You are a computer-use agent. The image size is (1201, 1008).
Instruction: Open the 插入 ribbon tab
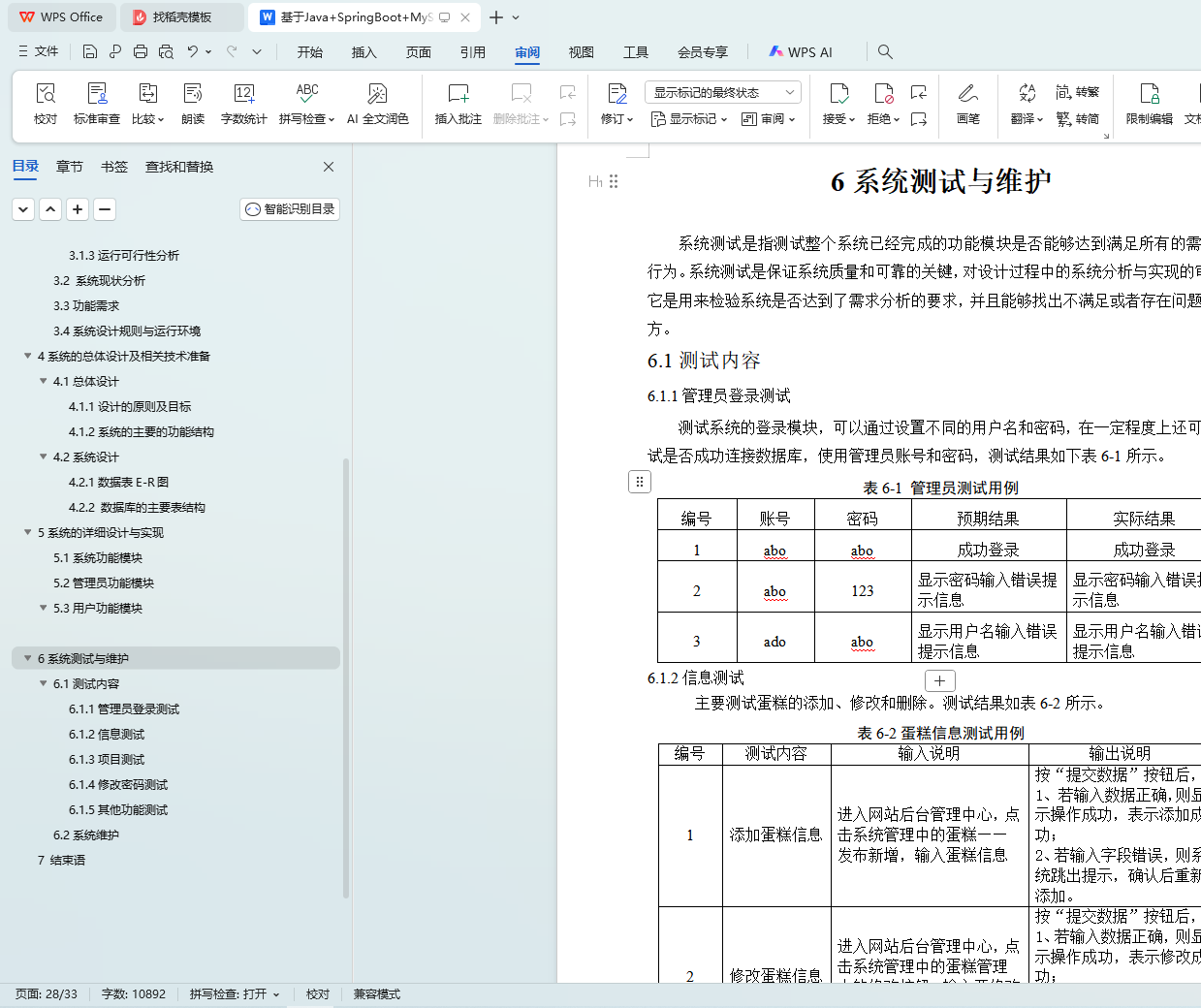364,52
